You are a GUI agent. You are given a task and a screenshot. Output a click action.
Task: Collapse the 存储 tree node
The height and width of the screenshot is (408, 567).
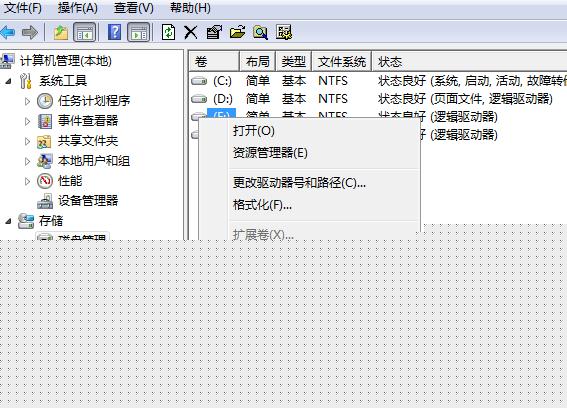9,221
